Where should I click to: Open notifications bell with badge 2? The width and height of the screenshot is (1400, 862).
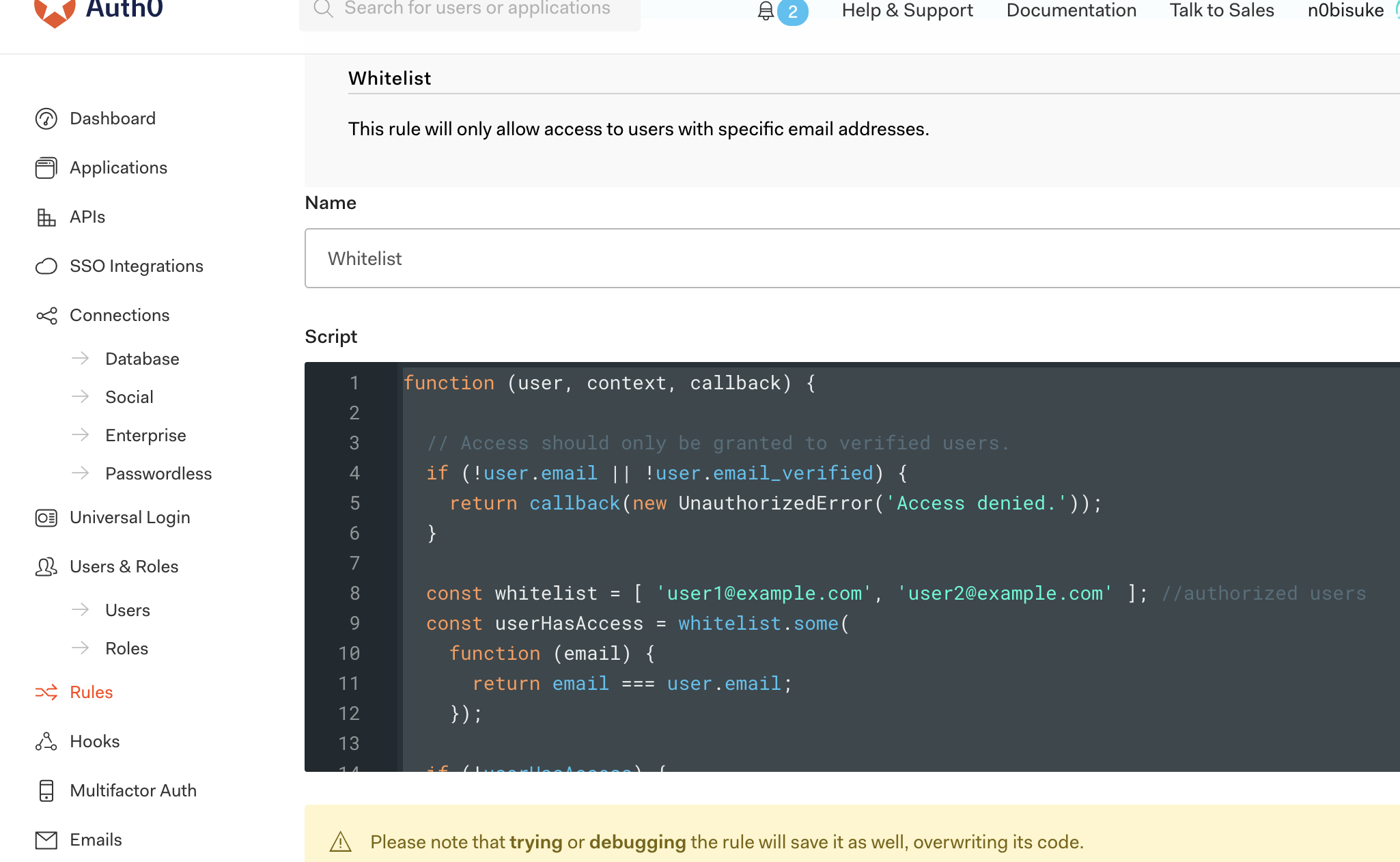767,11
